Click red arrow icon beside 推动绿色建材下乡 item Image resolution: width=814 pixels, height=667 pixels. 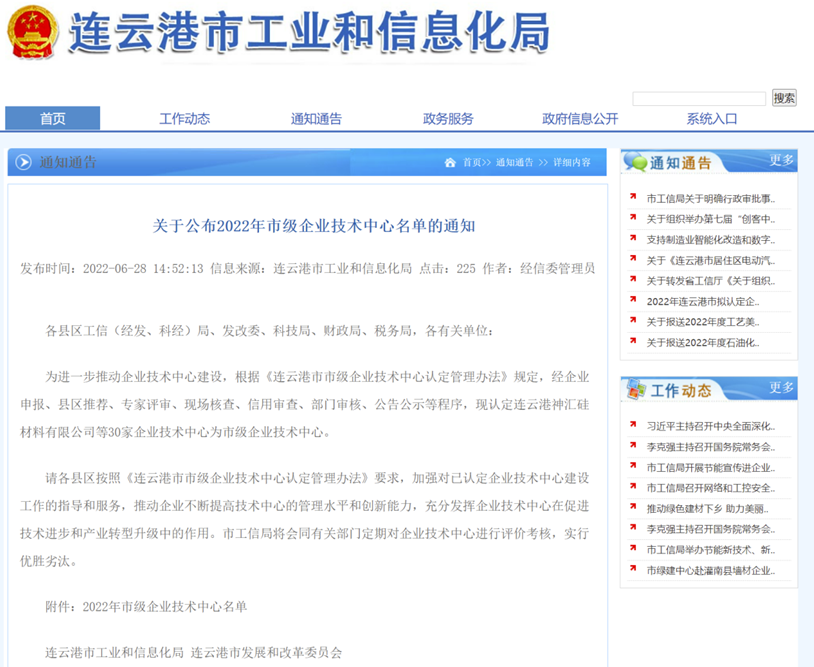click(633, 507)
